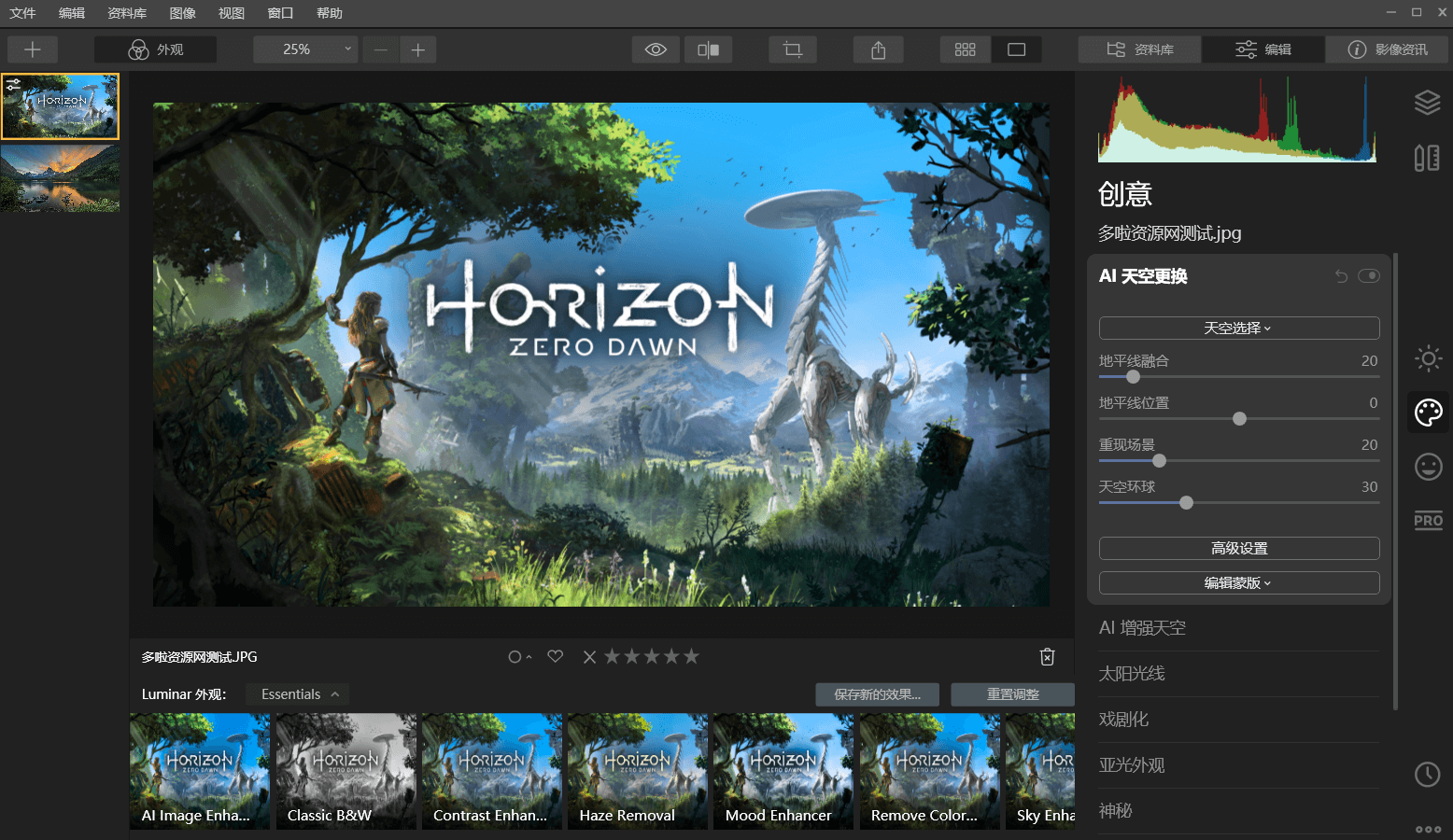This screenshot has height=840, width=1453.
Task: Select the crop tool
Action: 793,49
